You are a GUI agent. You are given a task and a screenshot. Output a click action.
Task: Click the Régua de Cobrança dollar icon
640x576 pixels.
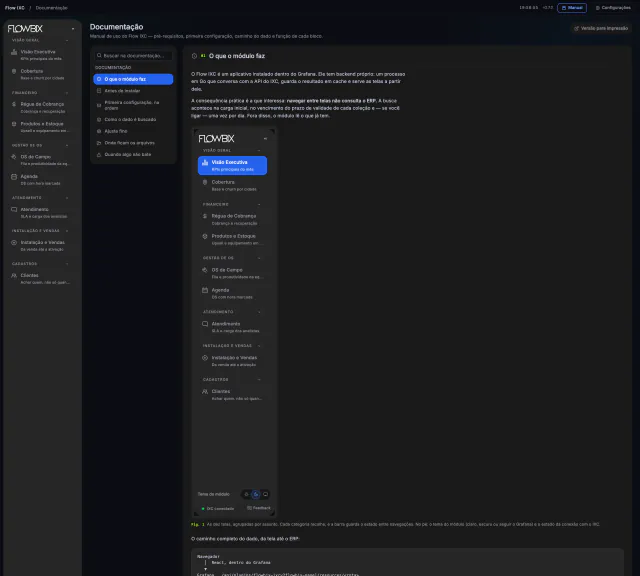14,104
